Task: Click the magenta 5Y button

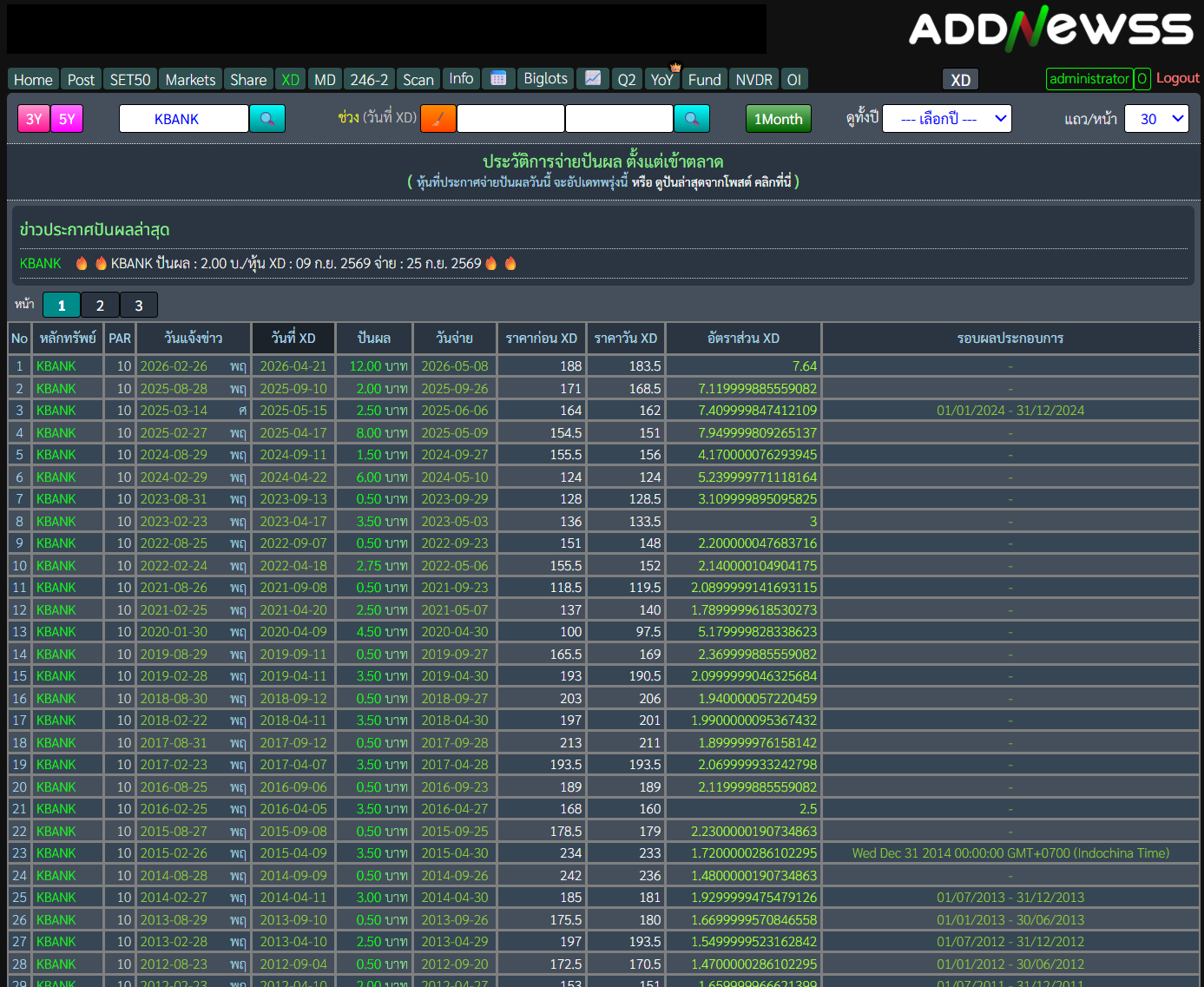Action: 67,119
